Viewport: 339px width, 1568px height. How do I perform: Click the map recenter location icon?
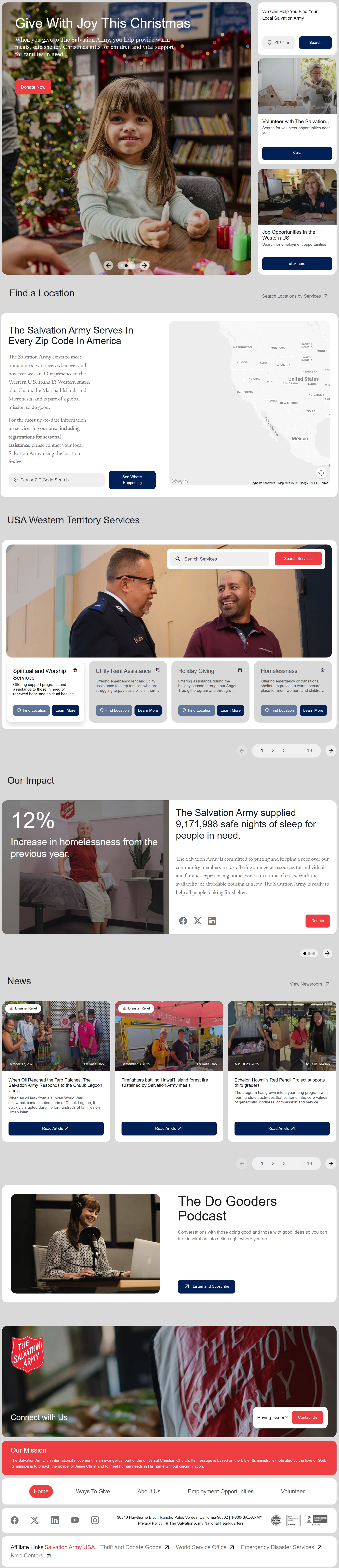click(321, 472)
